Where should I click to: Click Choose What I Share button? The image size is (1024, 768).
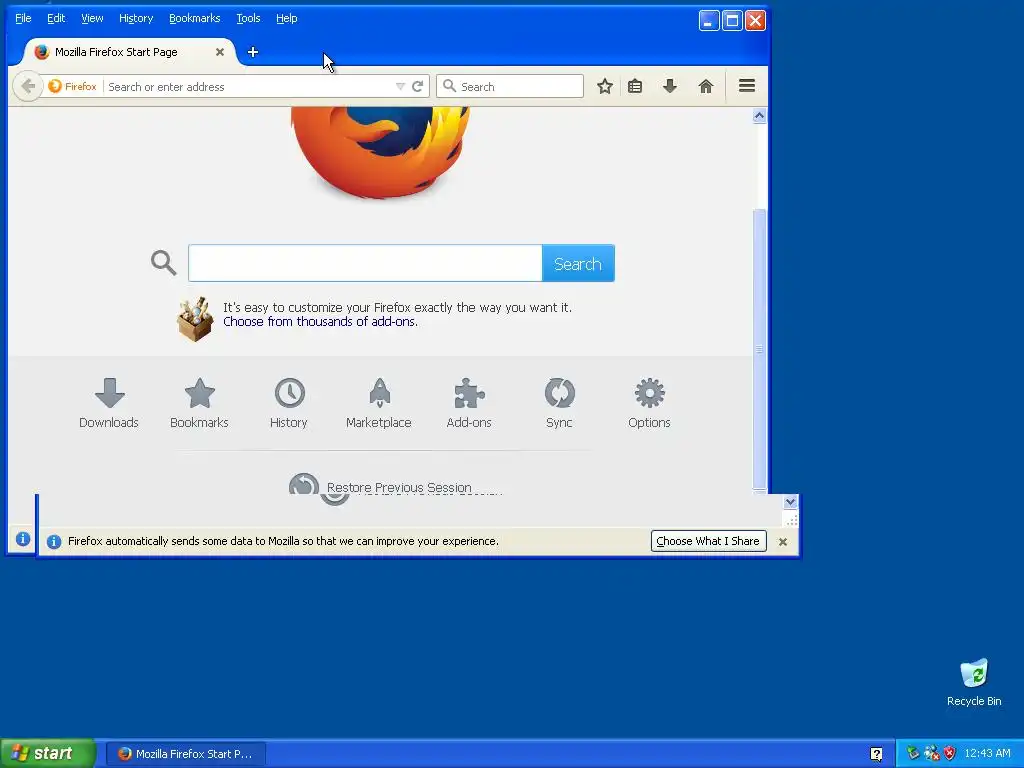(709, 541)
